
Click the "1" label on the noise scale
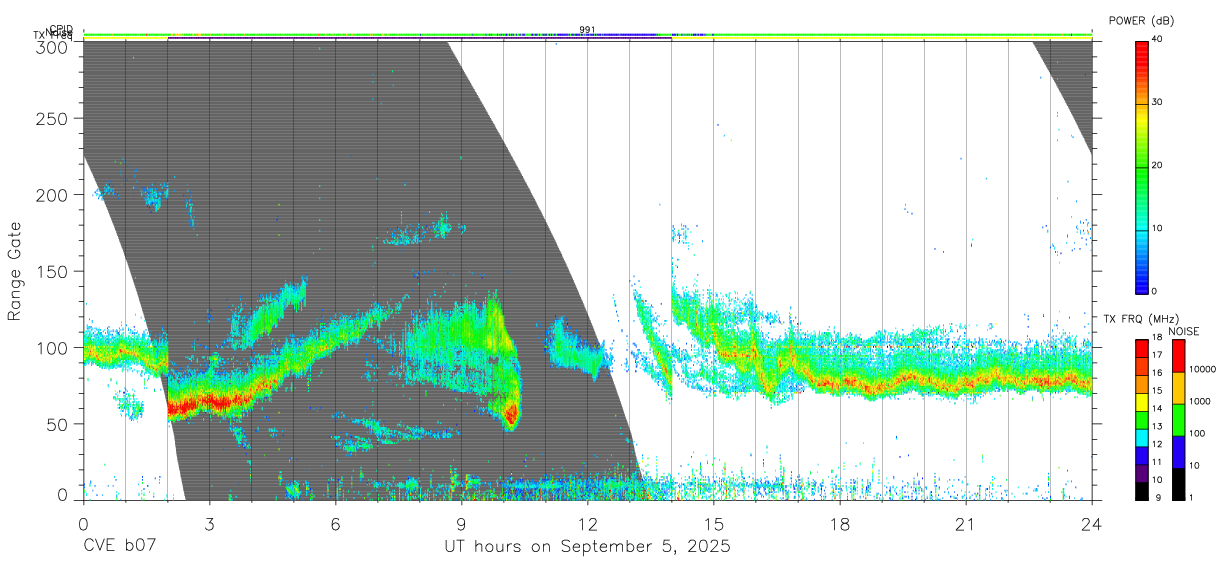tap(1192, 497)
